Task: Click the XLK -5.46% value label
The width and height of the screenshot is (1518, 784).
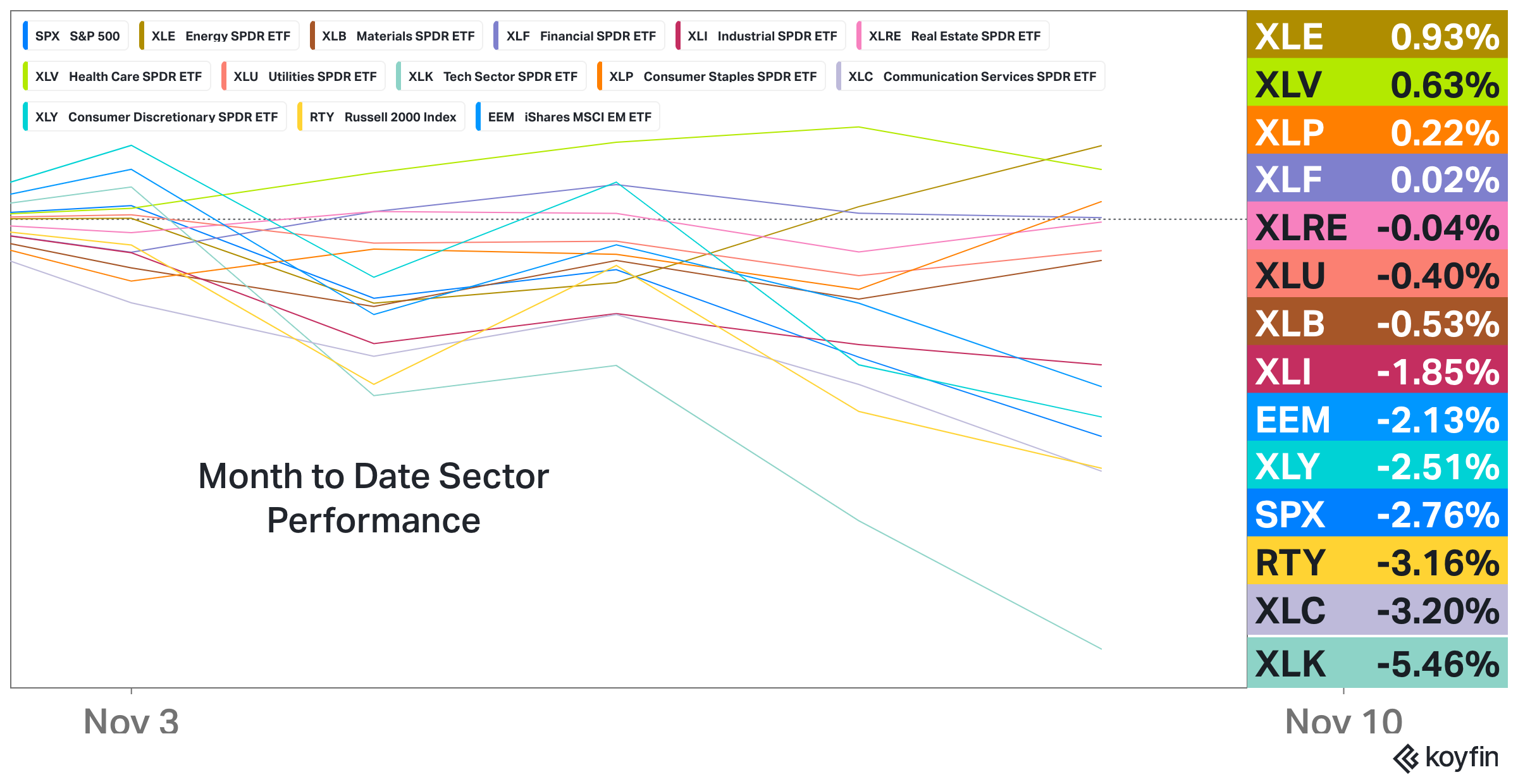Action: click(x=1377, y=664)
